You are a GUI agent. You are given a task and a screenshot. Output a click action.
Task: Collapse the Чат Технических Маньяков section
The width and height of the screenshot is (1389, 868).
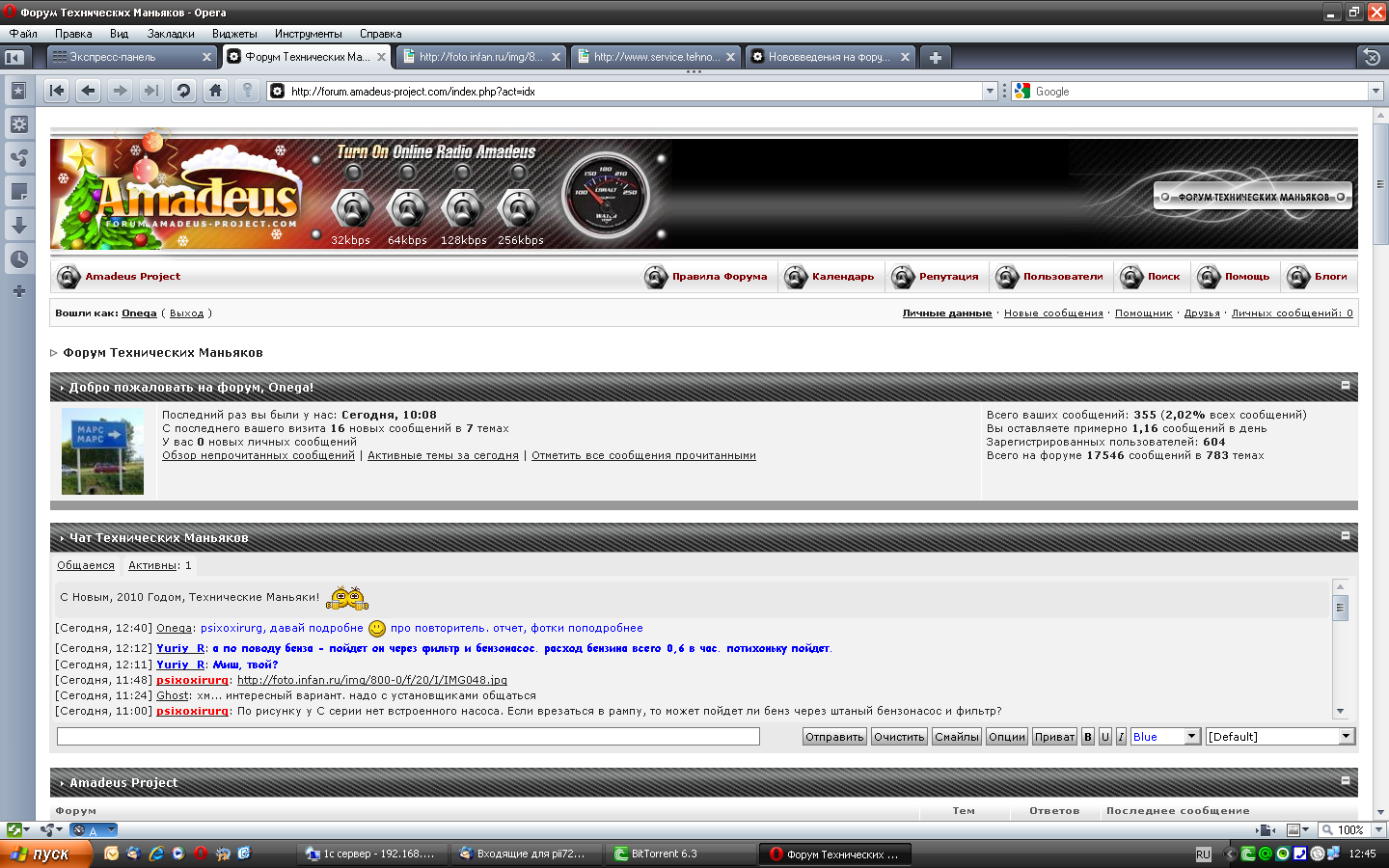[x=1346, y=536]
